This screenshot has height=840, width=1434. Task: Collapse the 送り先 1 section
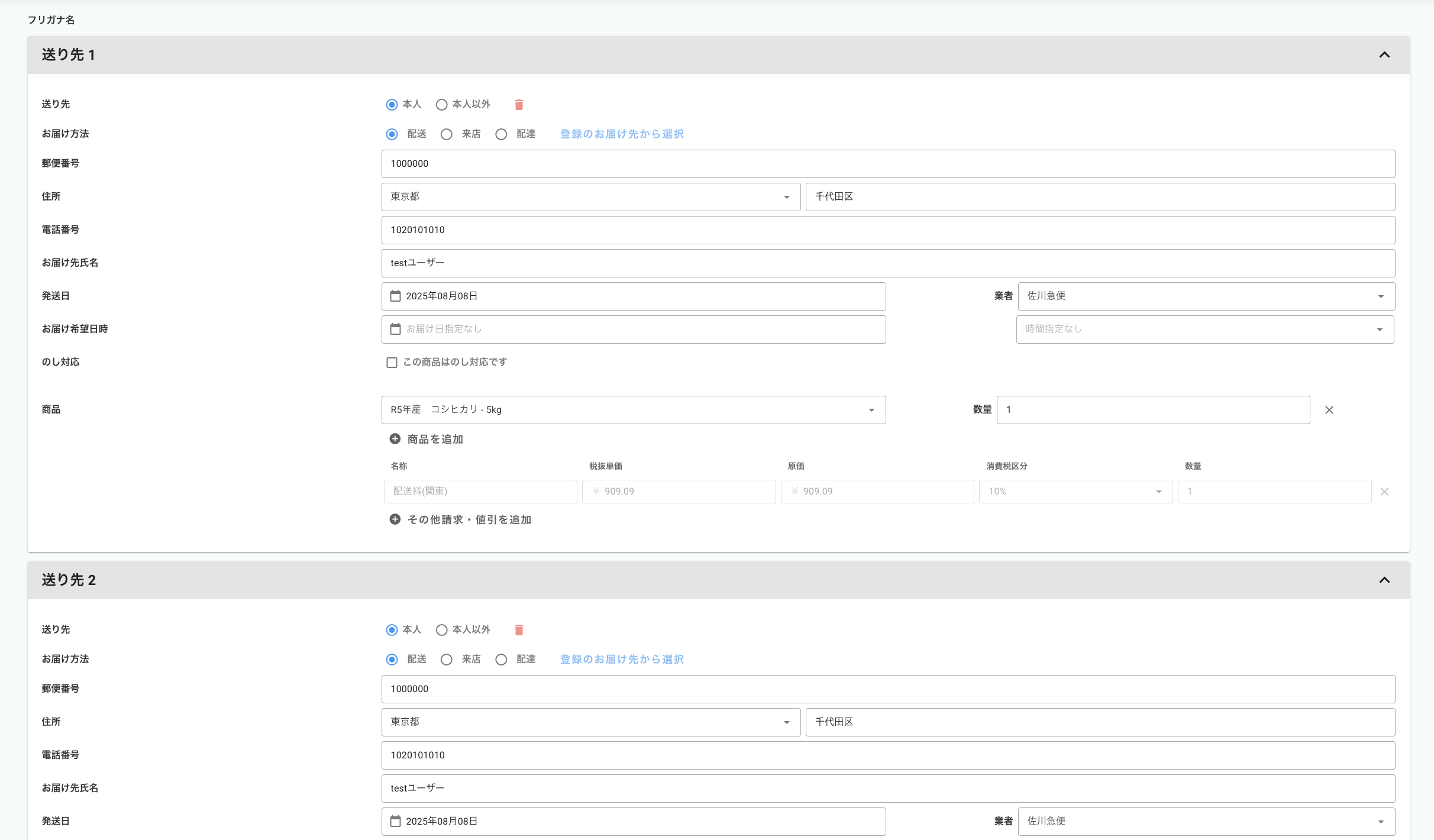click(x=1384, y=55)
